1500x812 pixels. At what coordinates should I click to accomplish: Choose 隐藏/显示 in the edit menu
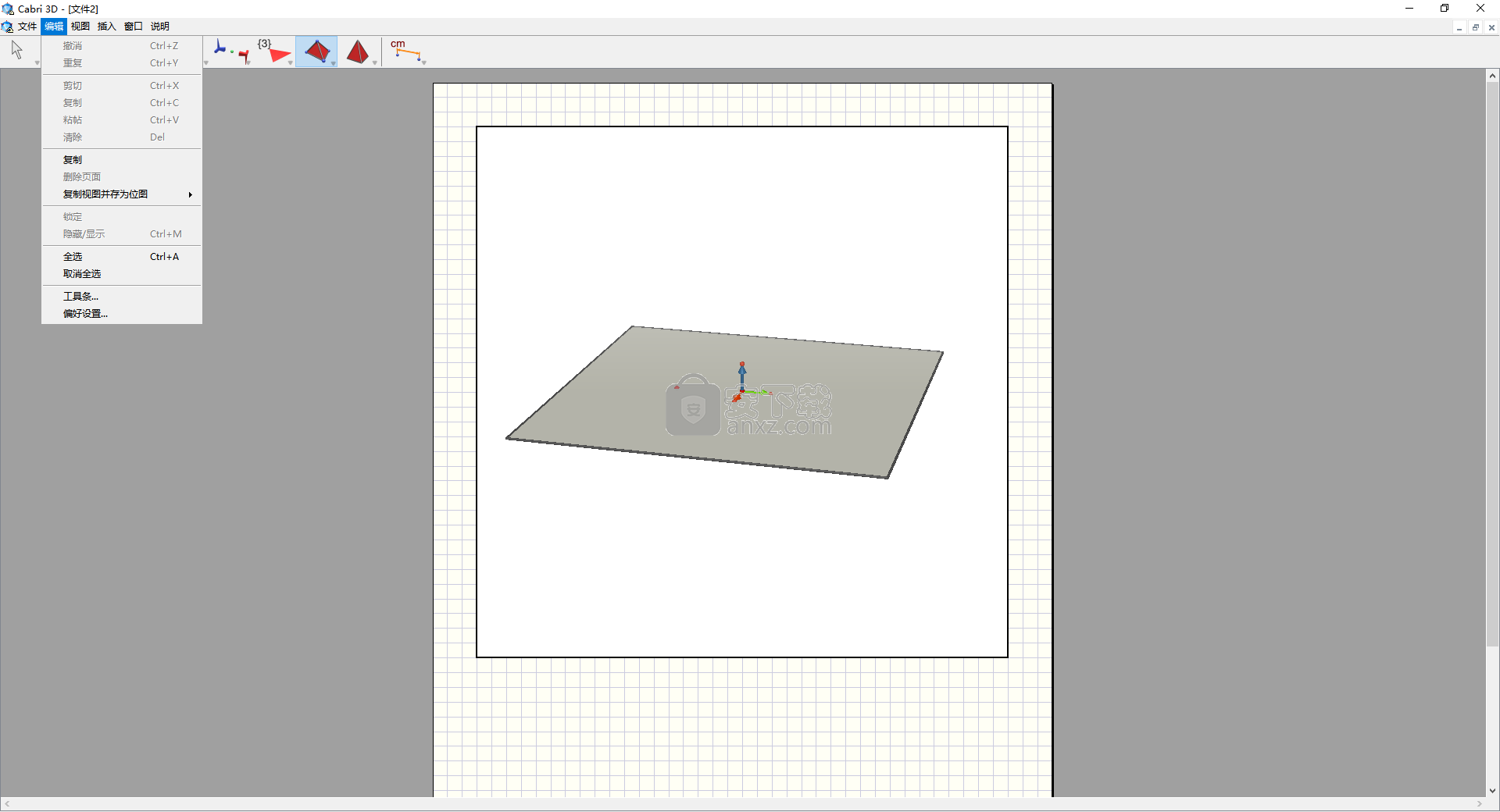click(x=122, y=234)
